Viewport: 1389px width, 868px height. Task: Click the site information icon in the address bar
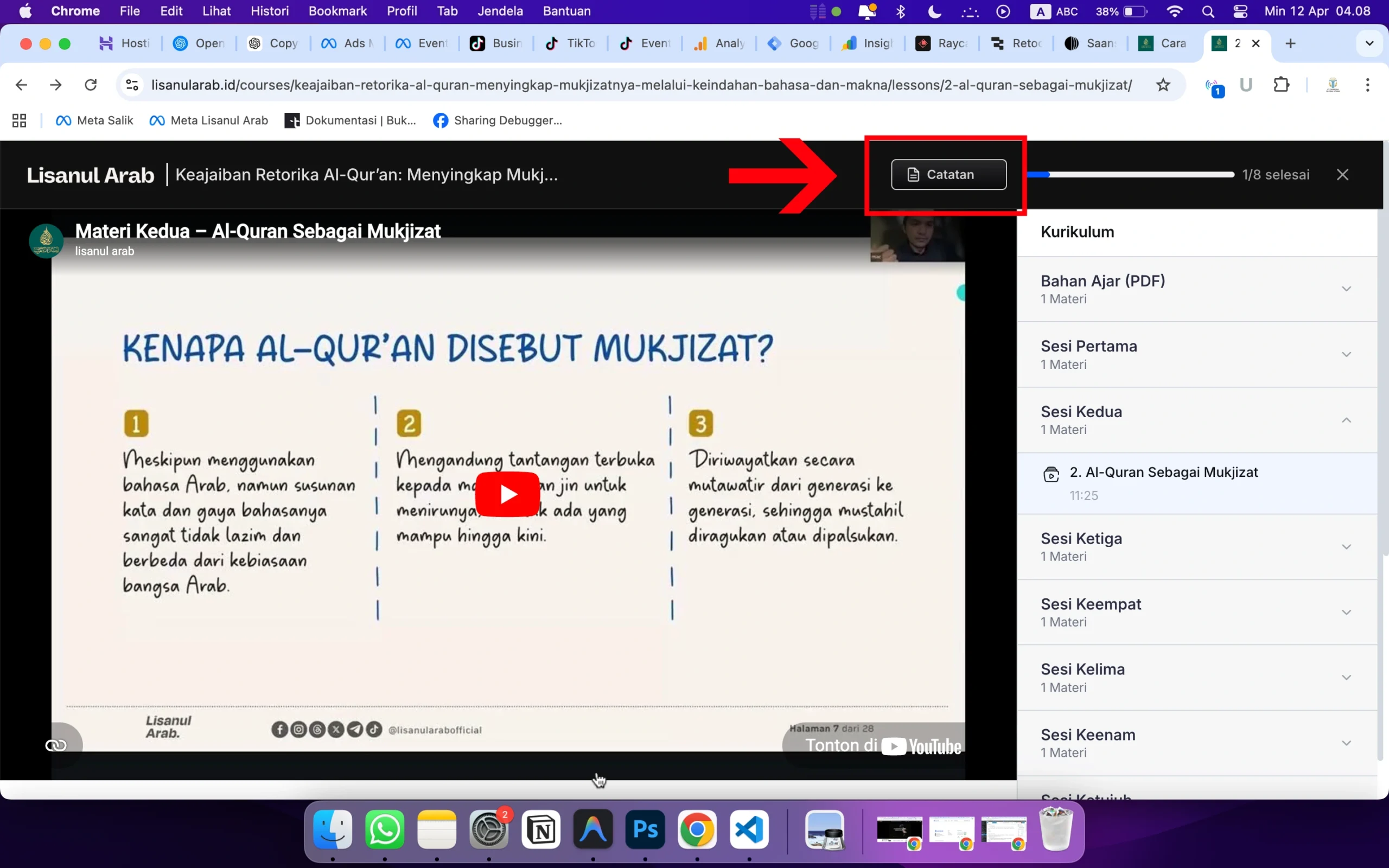point(131,85)
